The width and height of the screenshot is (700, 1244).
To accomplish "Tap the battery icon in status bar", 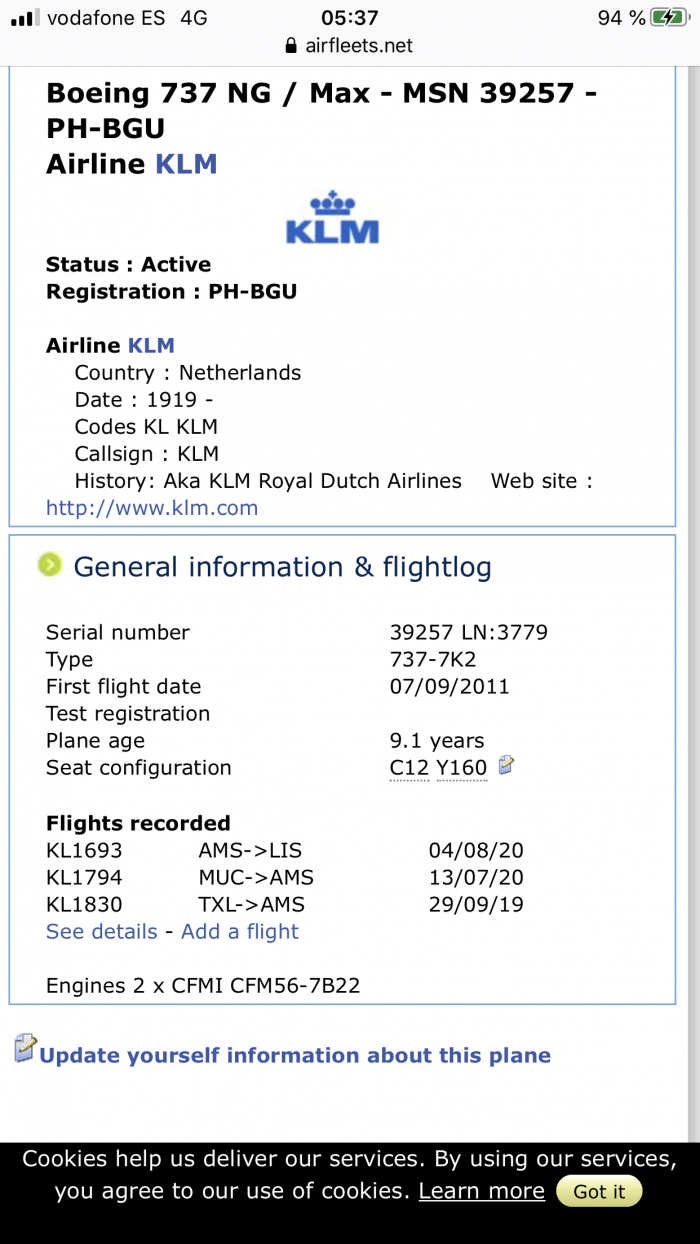I will [x=667, y=17].
